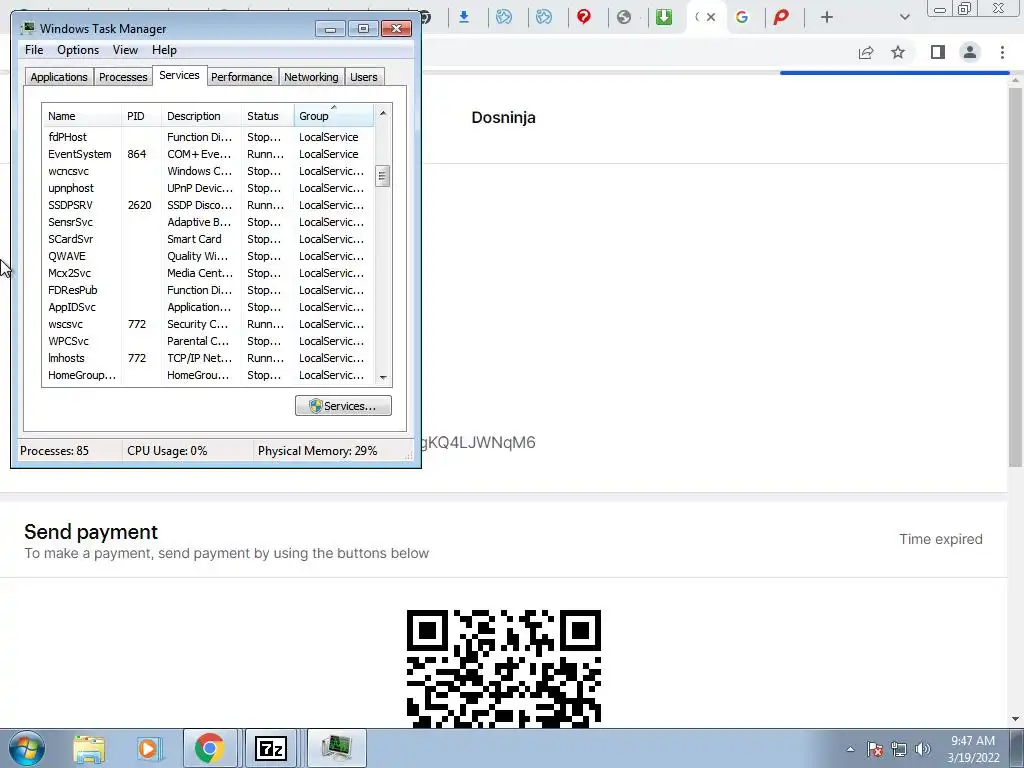
Task: Open the green download-arrow browser tab
Action: click(664, 17)
